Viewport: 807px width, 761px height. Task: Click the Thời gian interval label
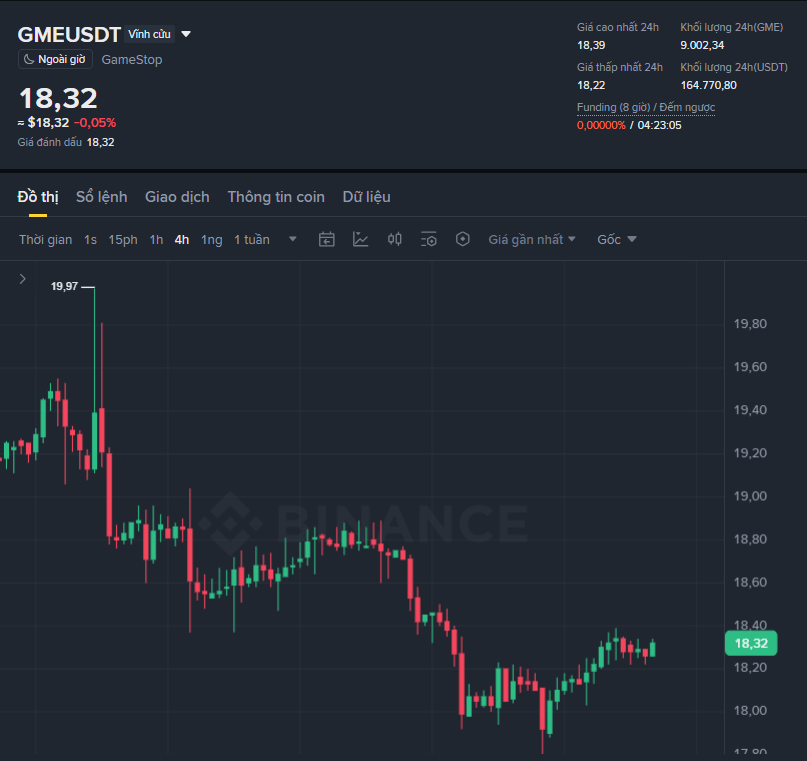click(45, 240)
